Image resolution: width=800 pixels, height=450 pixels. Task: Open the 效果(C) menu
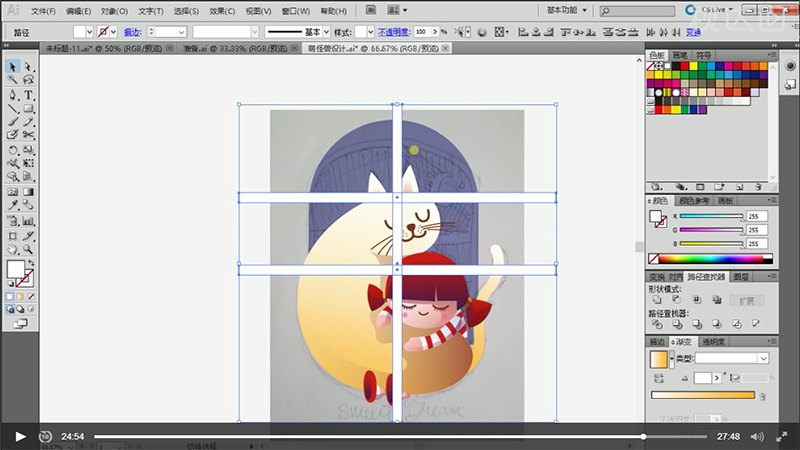pos(222,11)
